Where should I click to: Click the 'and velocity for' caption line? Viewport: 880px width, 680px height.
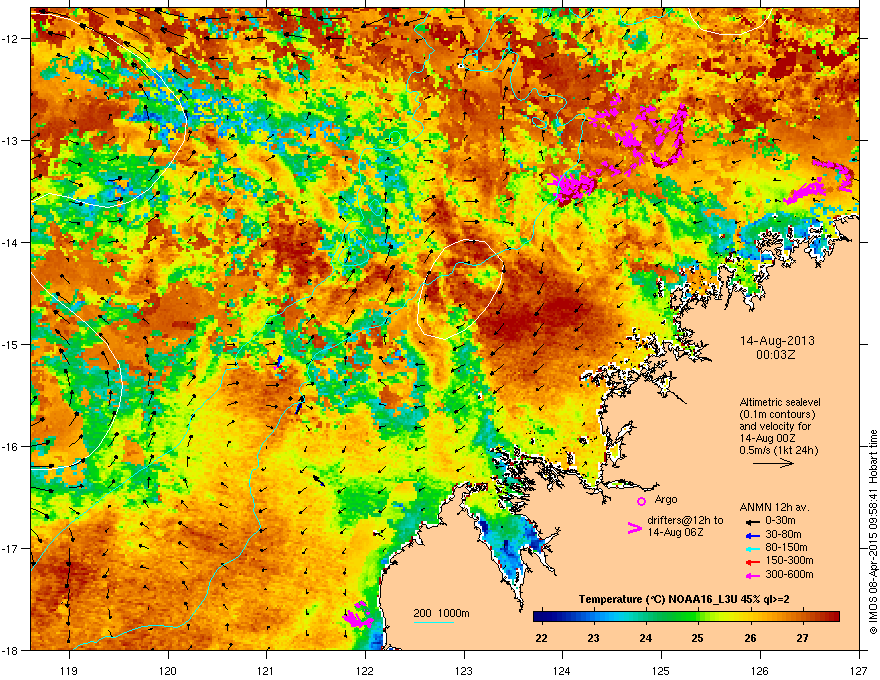point(775,426)
